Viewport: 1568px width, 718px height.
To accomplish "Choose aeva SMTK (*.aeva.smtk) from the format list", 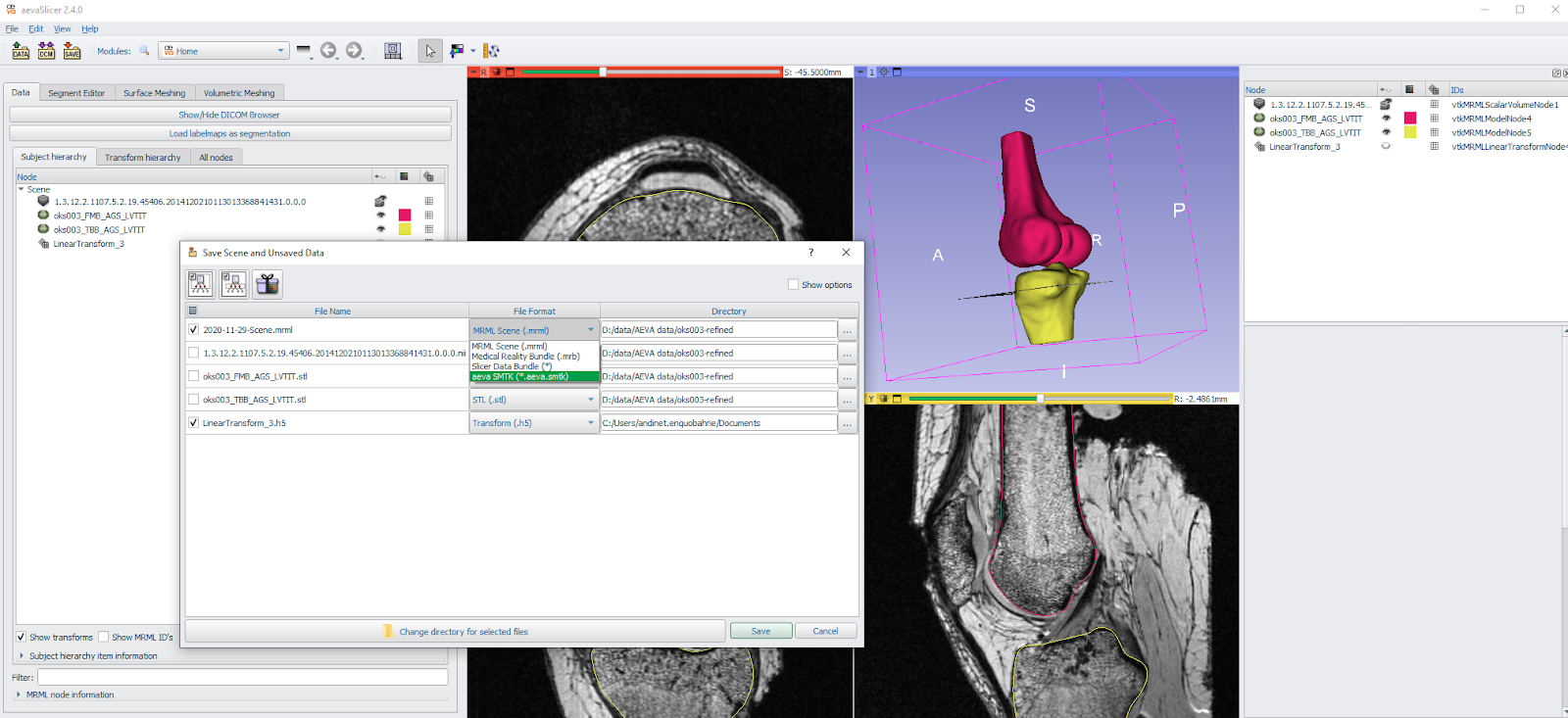I will pos(533,377).
